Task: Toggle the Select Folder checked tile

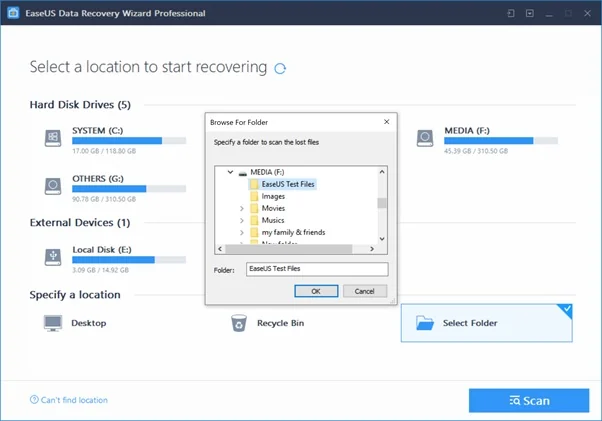Action: [x=486, y=323]
